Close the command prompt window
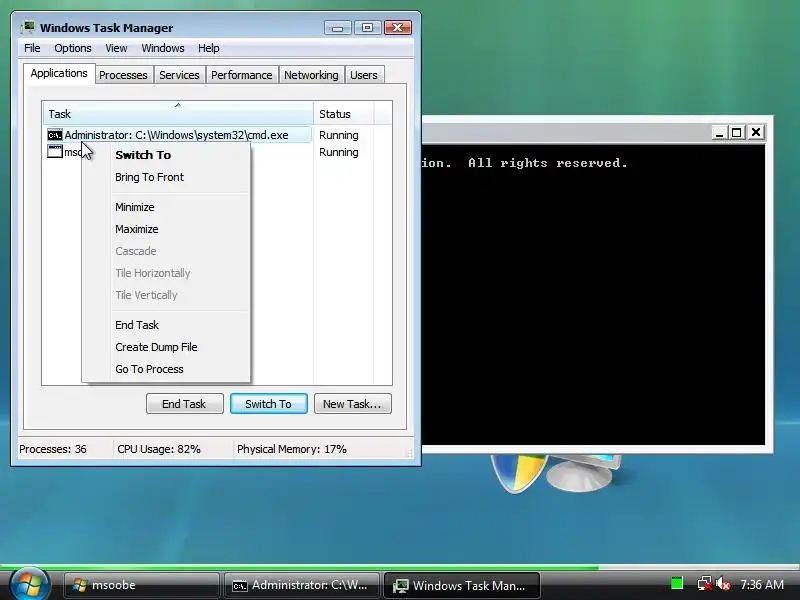The width and height of the screenshot is (800, 600). 756,133
